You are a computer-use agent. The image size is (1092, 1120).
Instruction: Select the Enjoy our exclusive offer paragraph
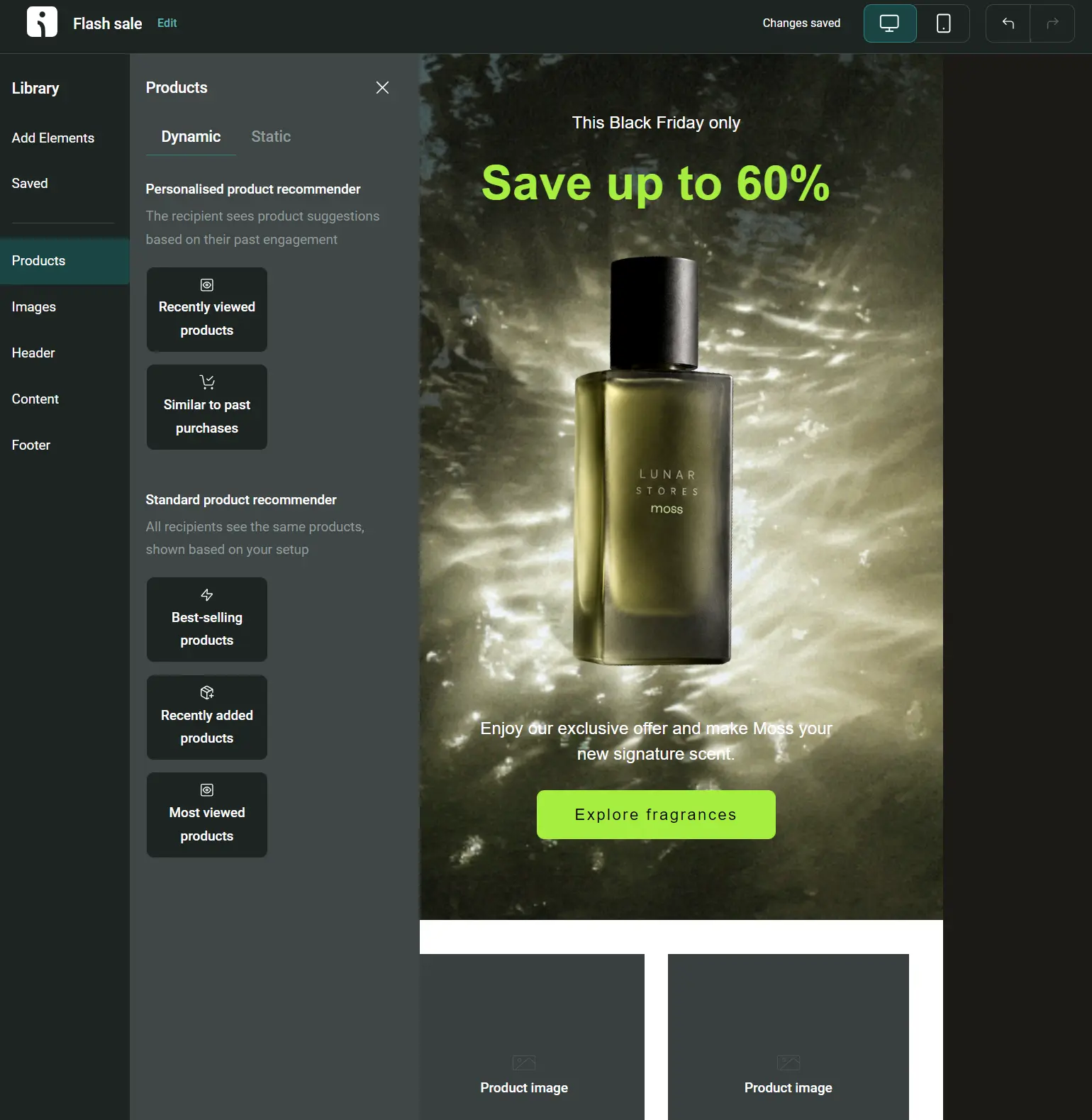pyautogui.click(x=656, y=741)
